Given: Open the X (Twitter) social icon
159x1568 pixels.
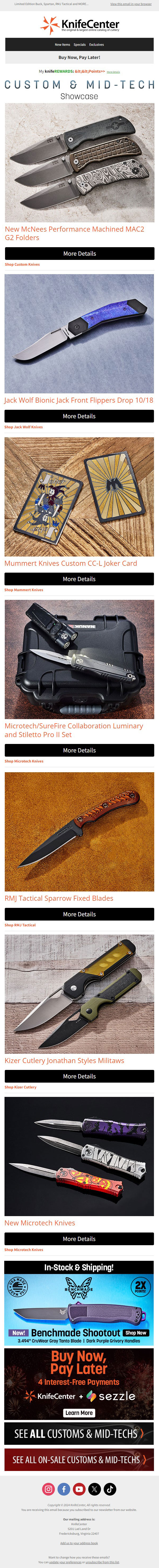Looking at the screenshot, I should tap(94, 1489).
